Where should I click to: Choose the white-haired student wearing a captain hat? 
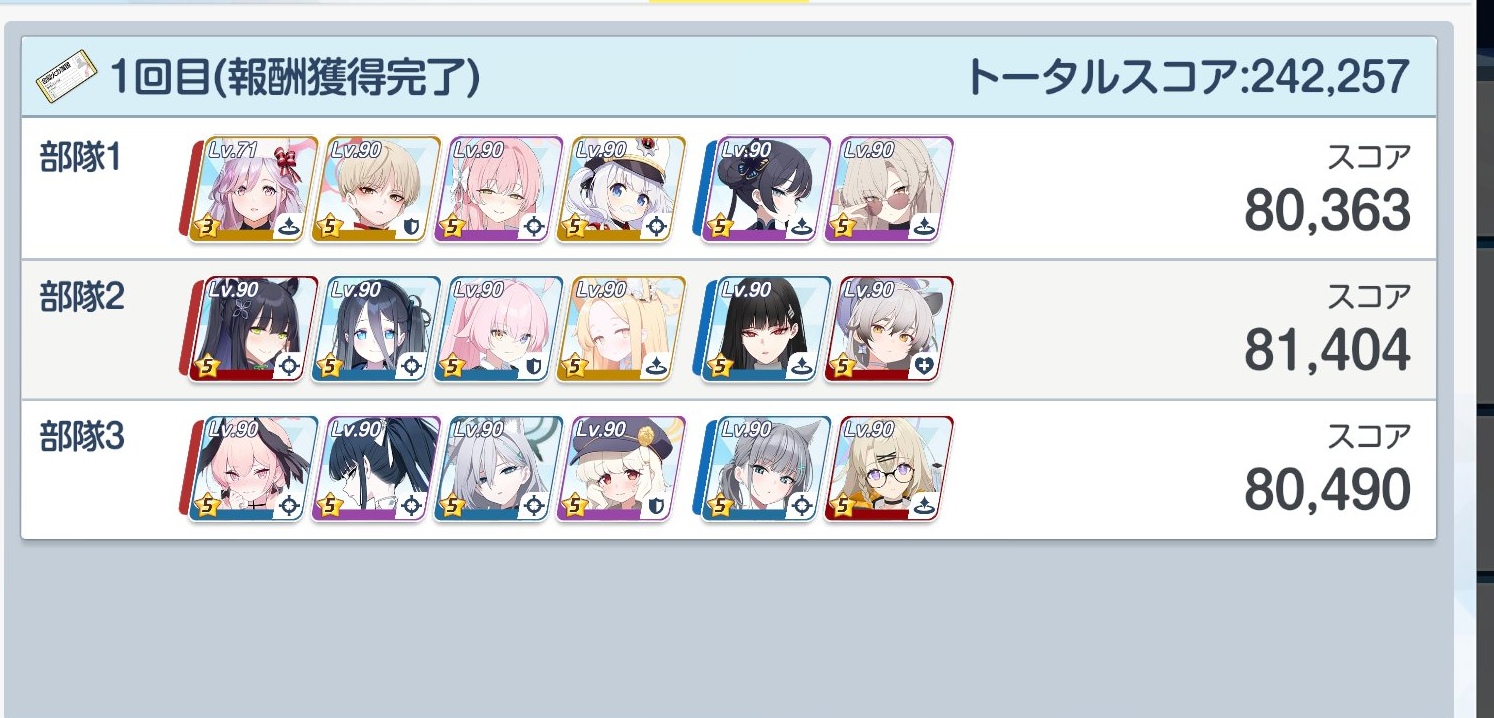(621, 190)
